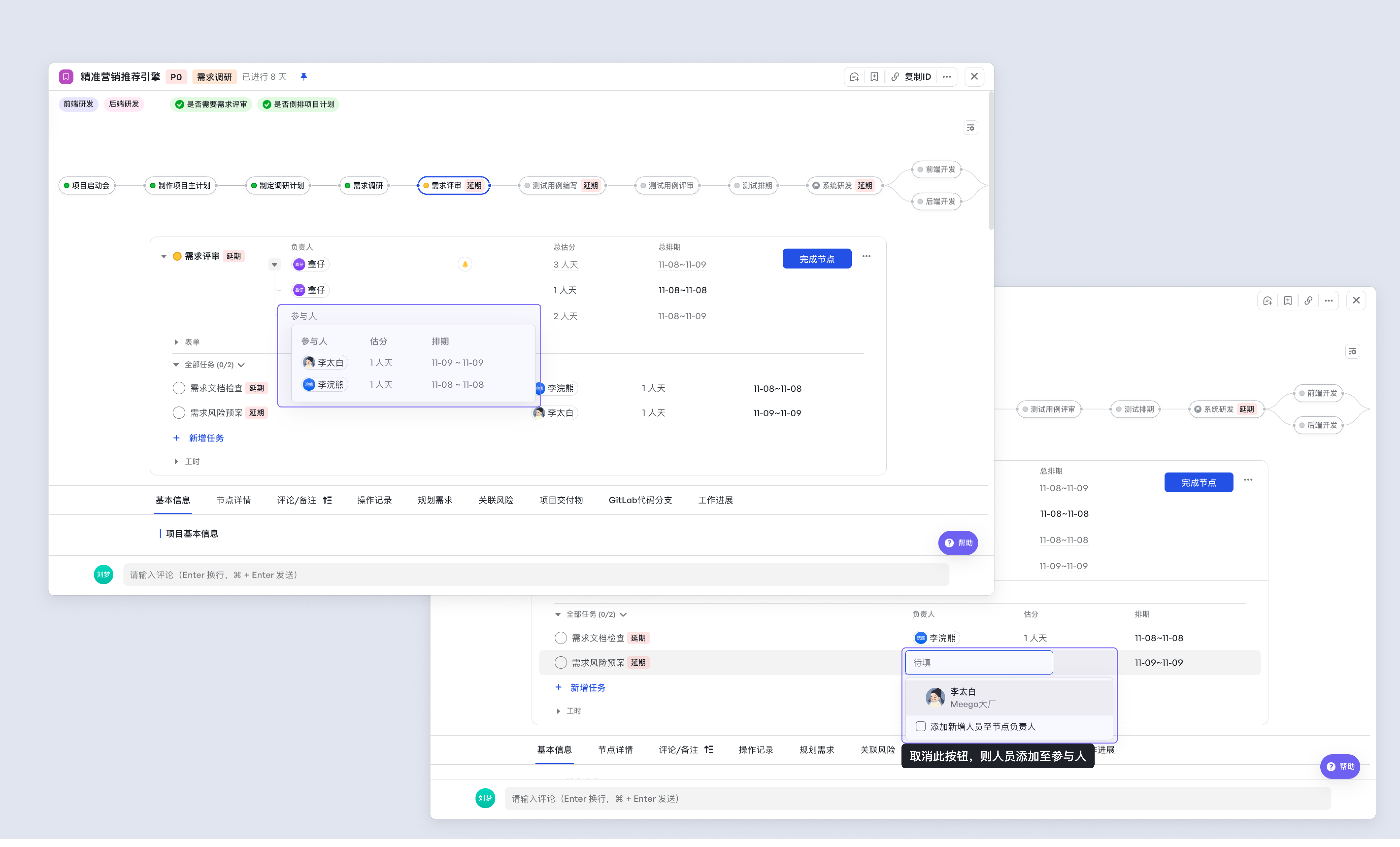Click the front window vertical scrollbar
This screenshot has height=847, width=1400.
click(991, 160)
